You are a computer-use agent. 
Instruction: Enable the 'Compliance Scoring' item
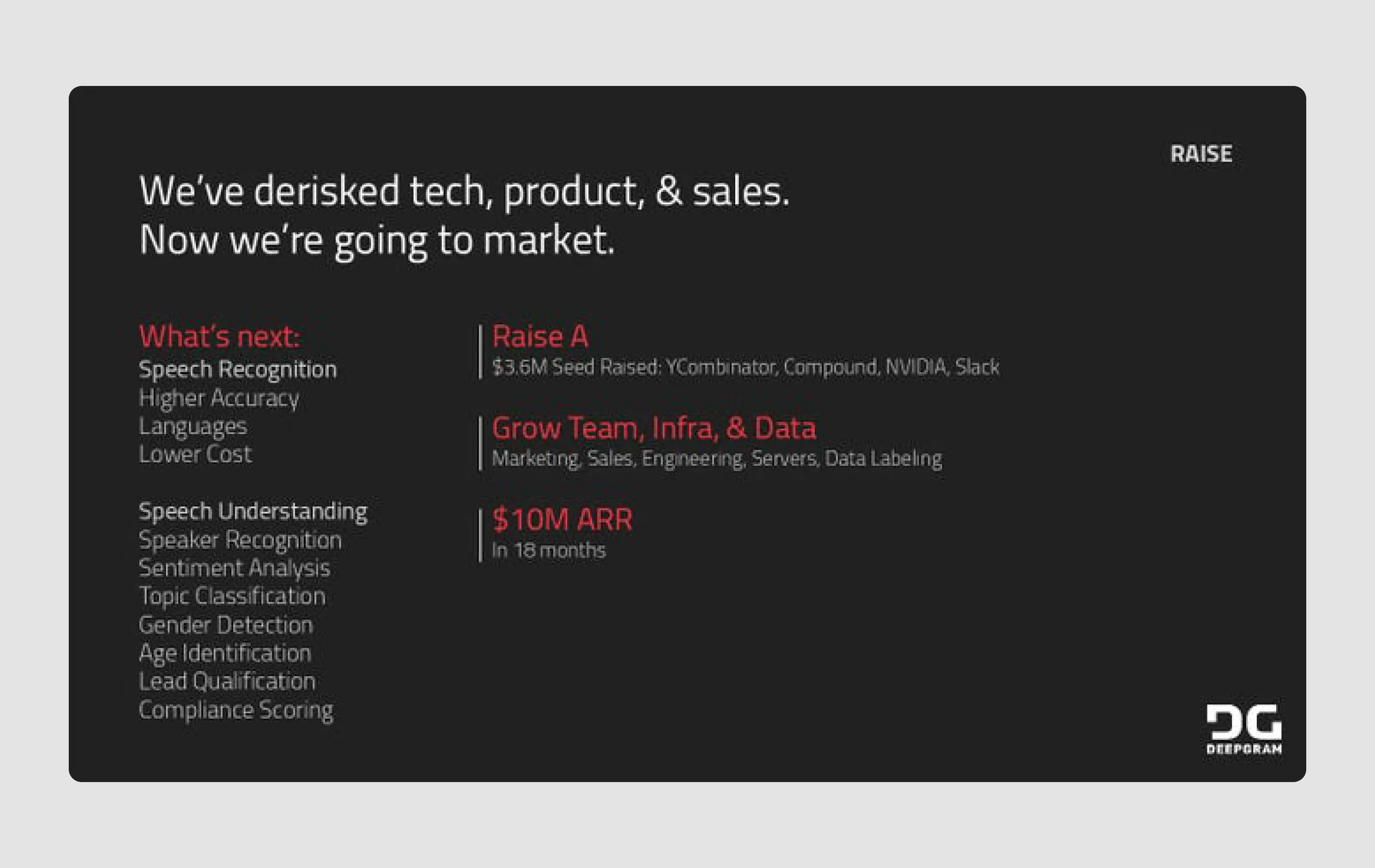click(x=236, y=710)
